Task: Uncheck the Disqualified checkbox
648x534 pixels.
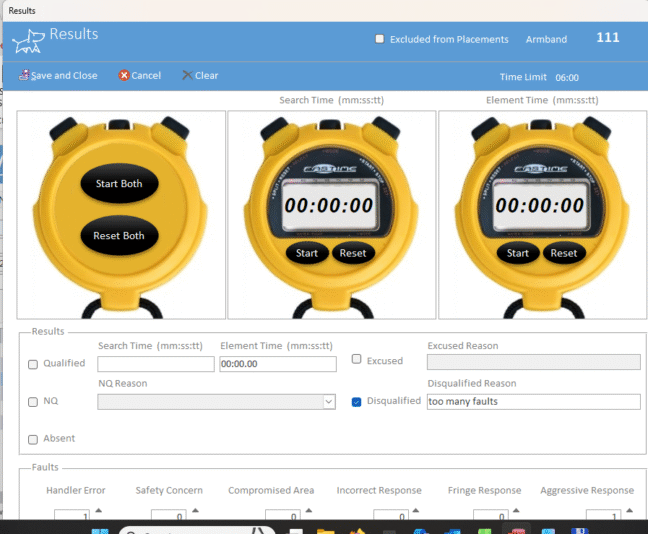Action: coord(356,402)
